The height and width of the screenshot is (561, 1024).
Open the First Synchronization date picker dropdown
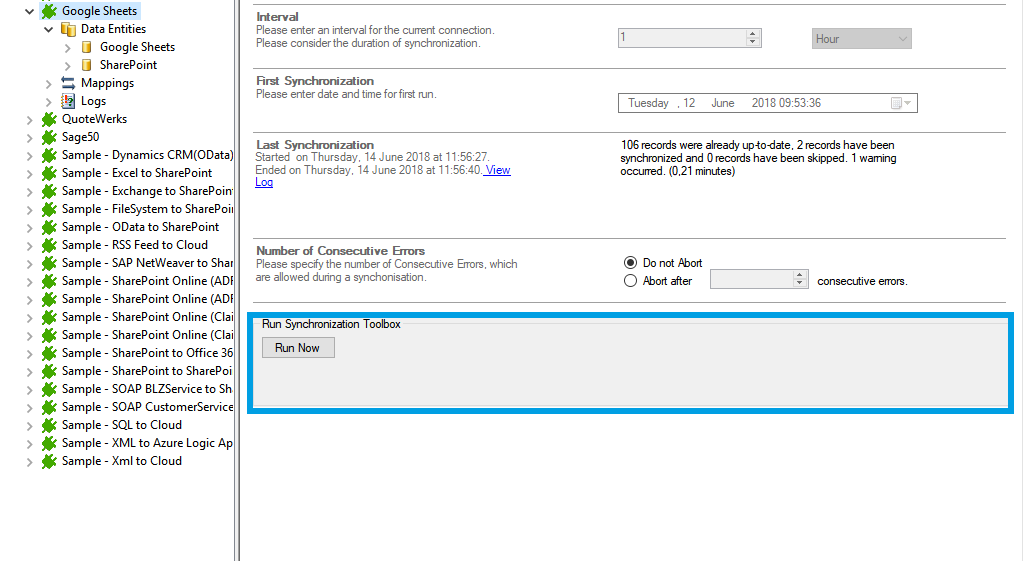click(x=907, y=103)
